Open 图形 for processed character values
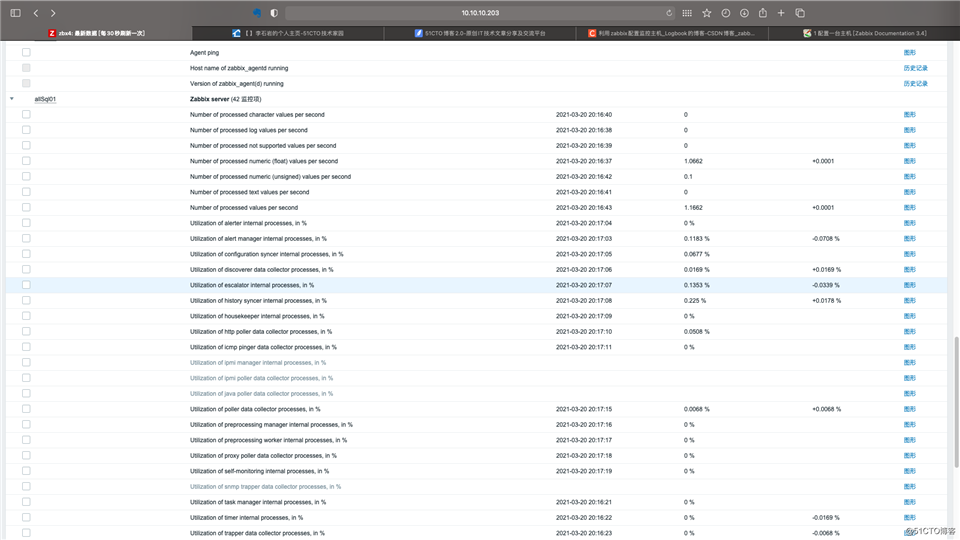The image size is (960, 540). (909, 114)
